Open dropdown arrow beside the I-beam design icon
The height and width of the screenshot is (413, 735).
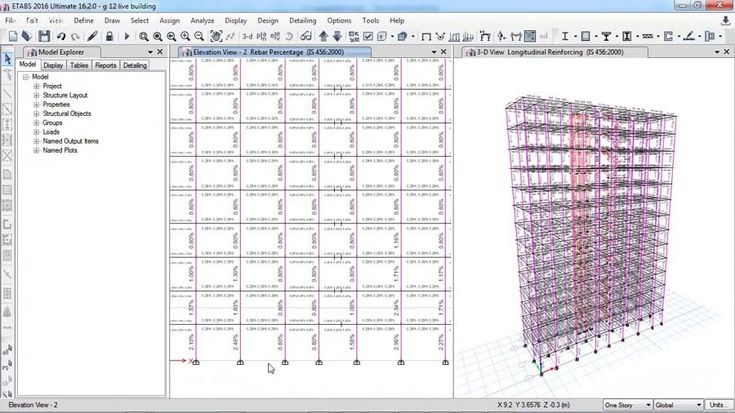(x=576, y=37)
